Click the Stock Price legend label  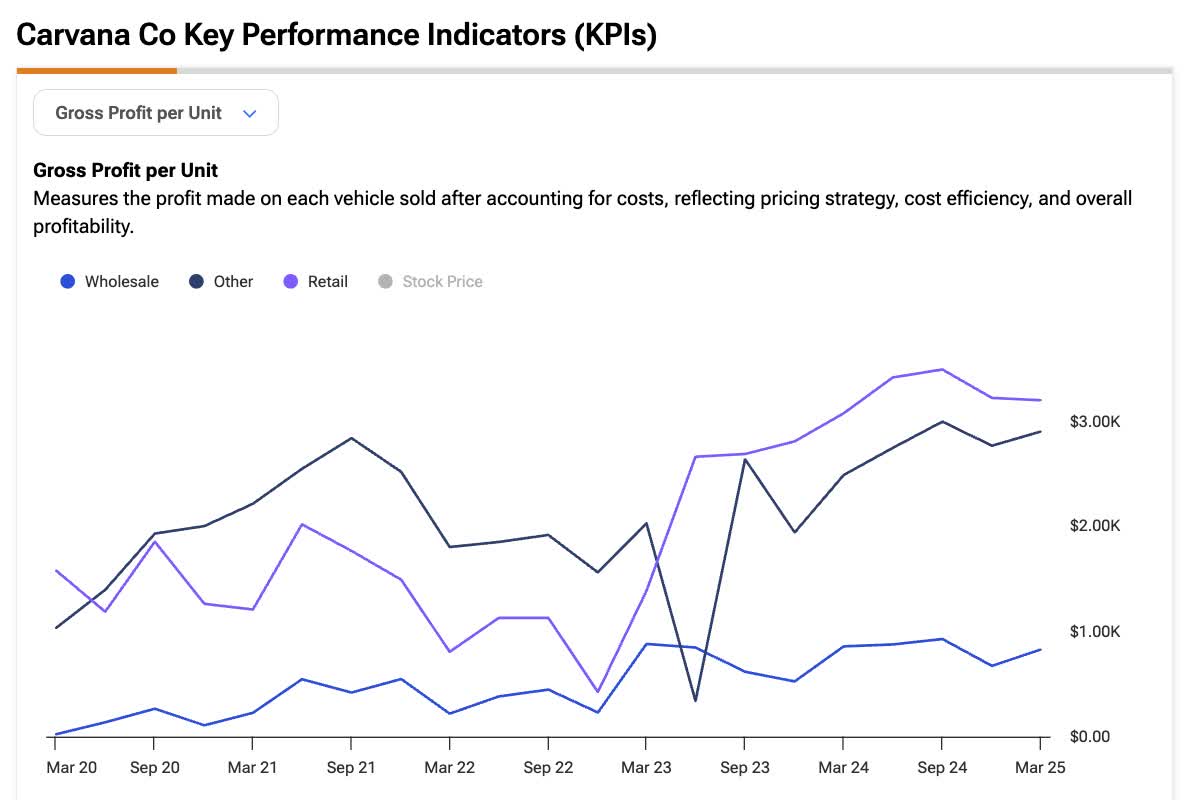[x=444, y=281]
